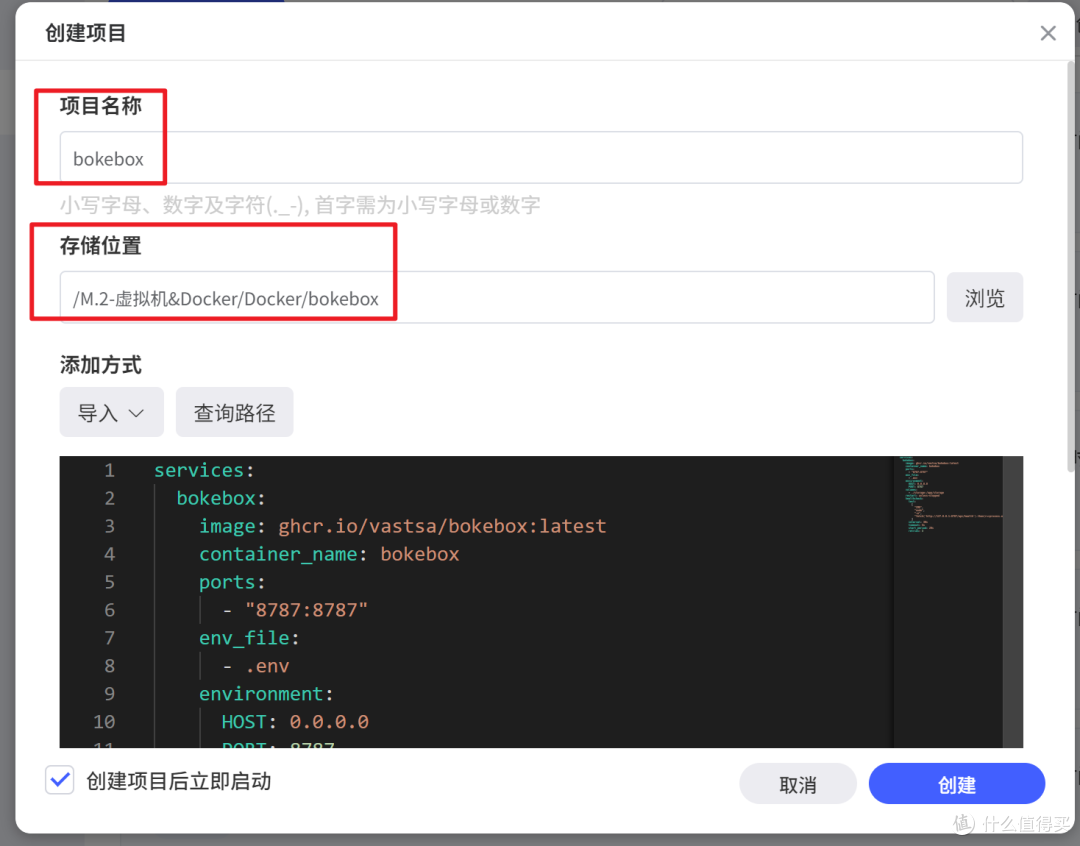The image size is (1080, 846).
Task: Click the code editor's vertical scrollbar
Action: coord(1012,601)
